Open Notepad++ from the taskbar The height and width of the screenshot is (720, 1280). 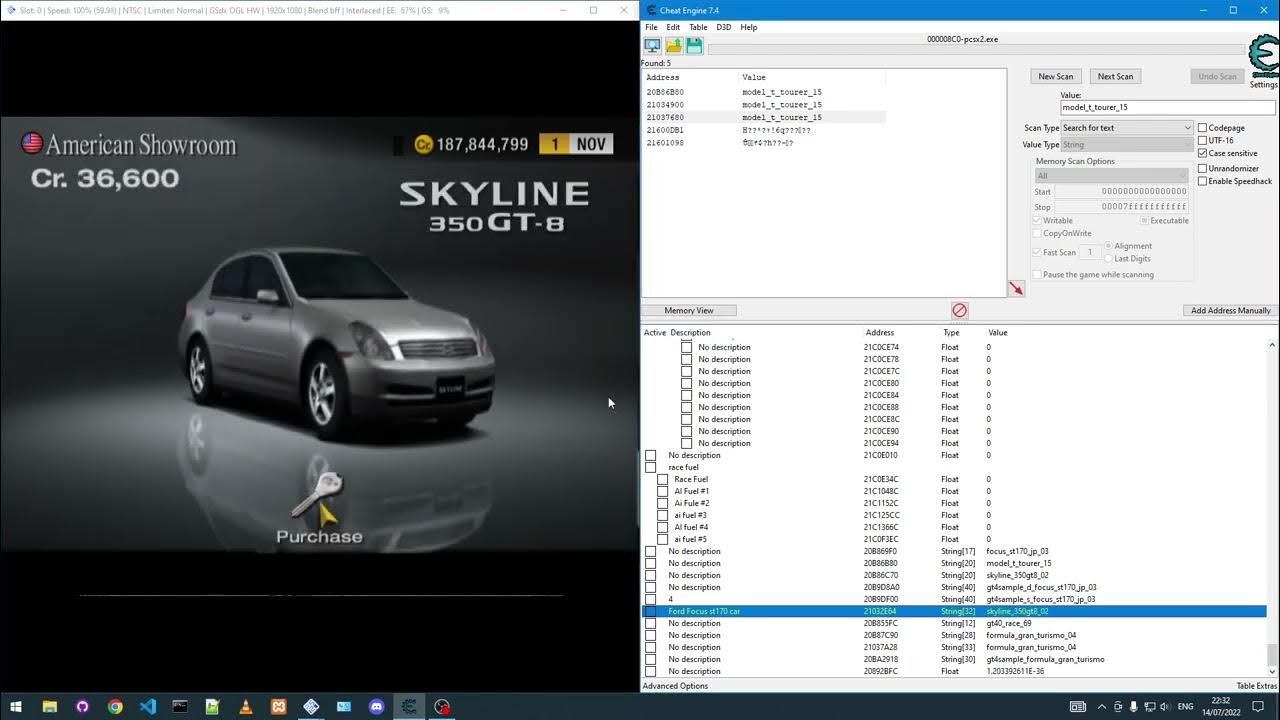pyautogui.click(x=213, y=706)
